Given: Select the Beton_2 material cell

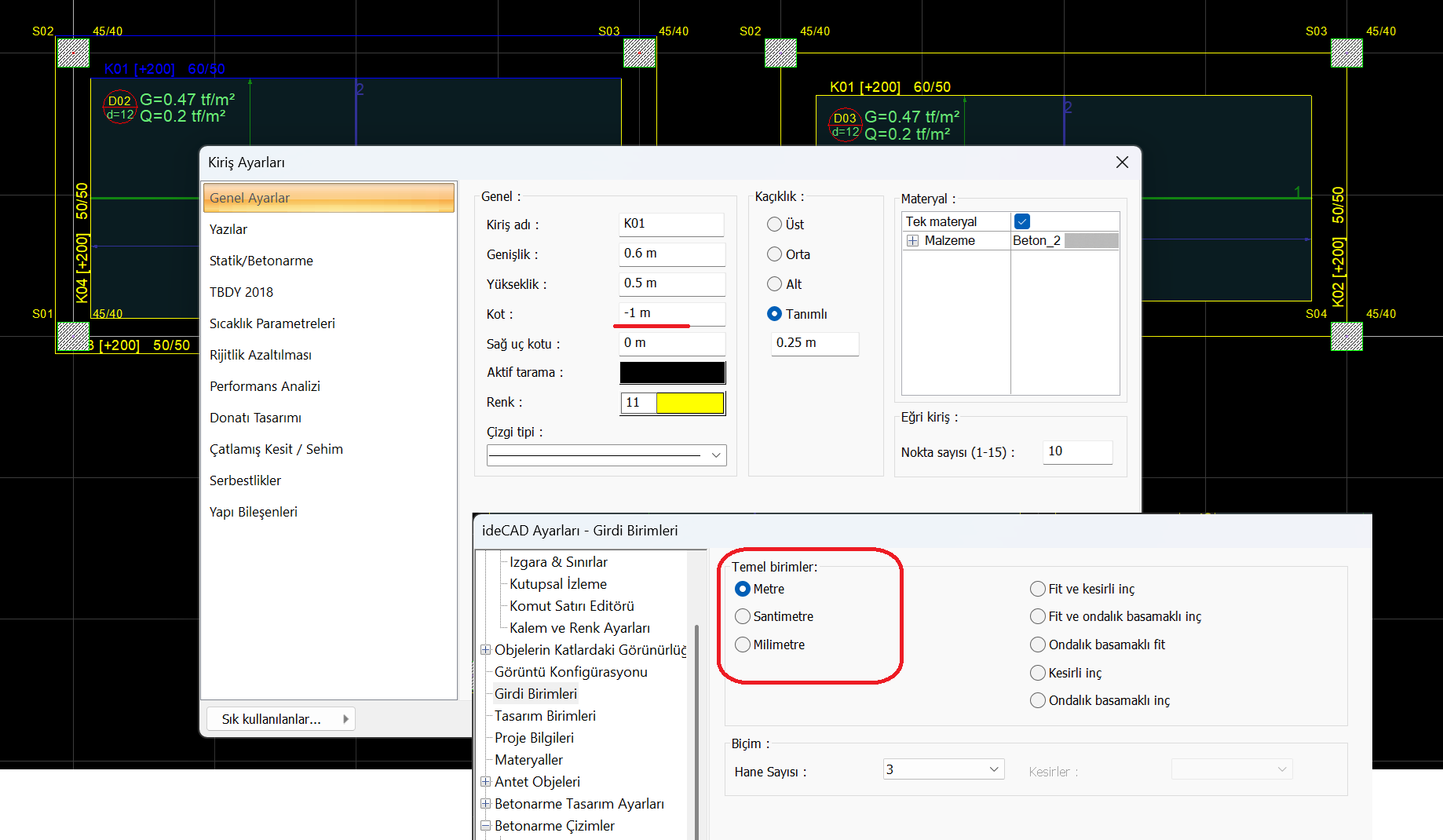Looking at the screenshot, I should pyautogui.click(x=1065, y=241).
